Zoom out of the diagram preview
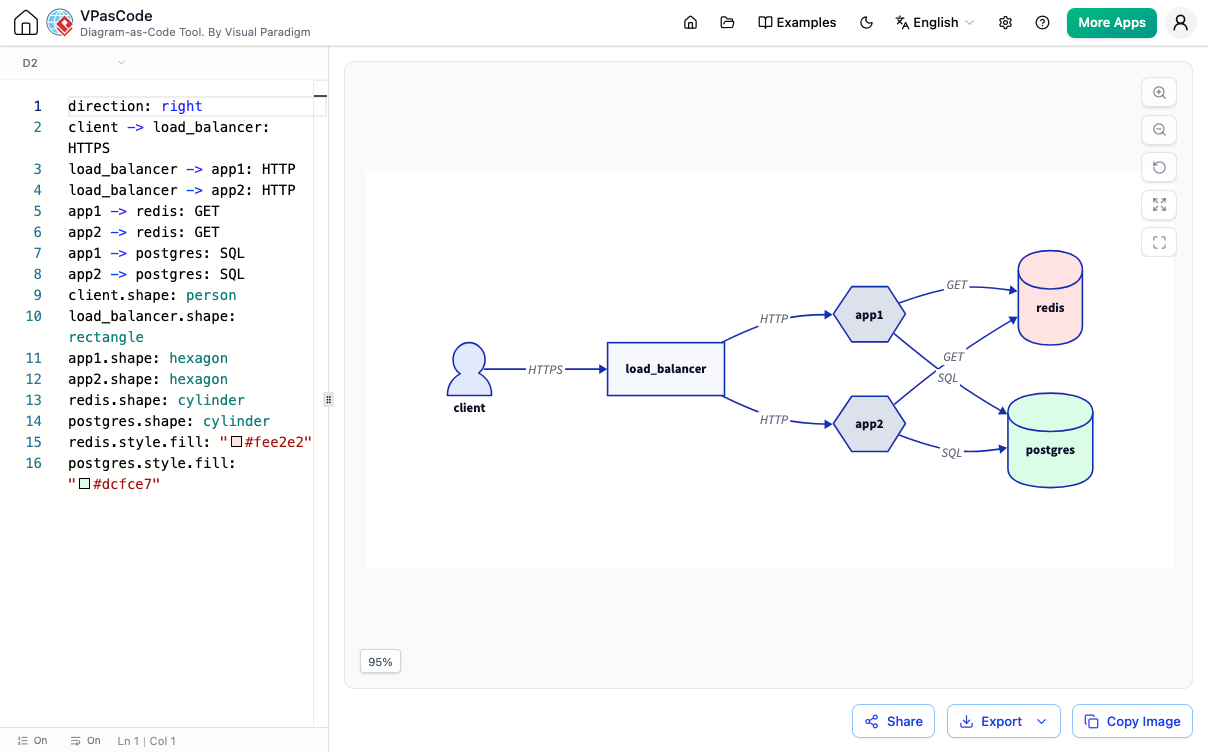The height and width of the screenshot is (753, 1208). click(x=1159, y=130)
